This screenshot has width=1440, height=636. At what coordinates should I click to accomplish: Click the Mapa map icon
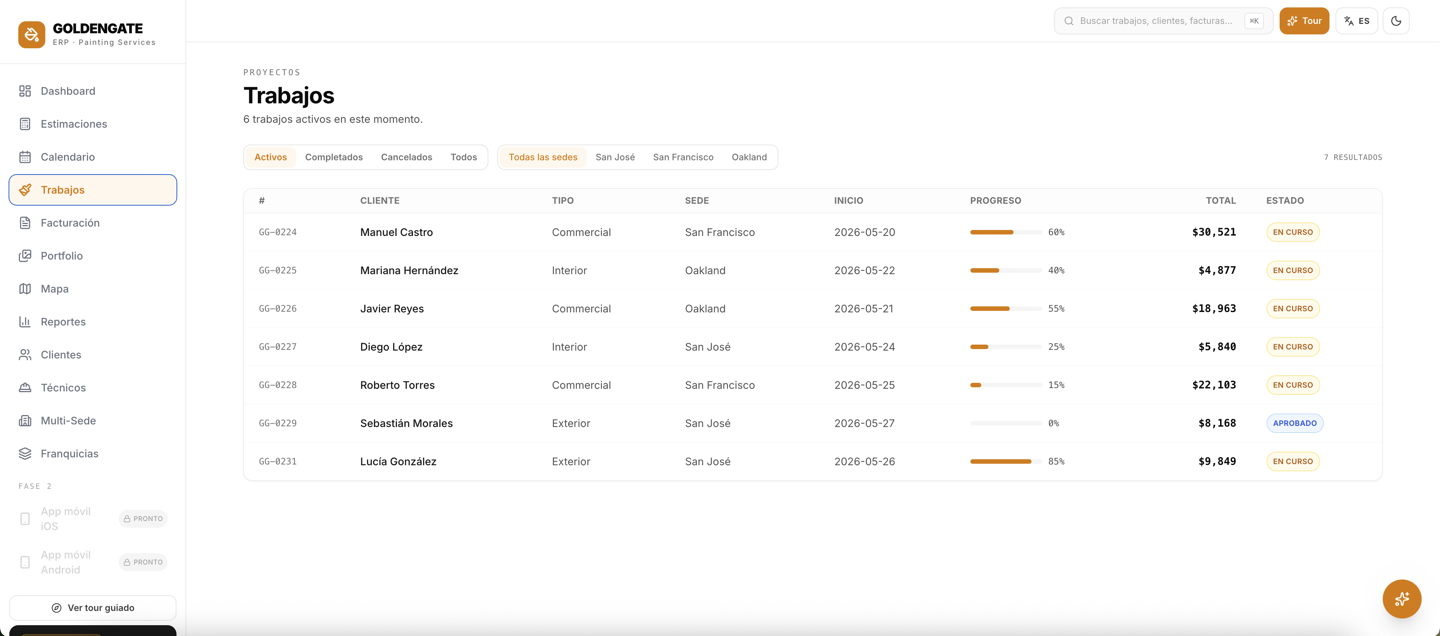tap(25, 289)
